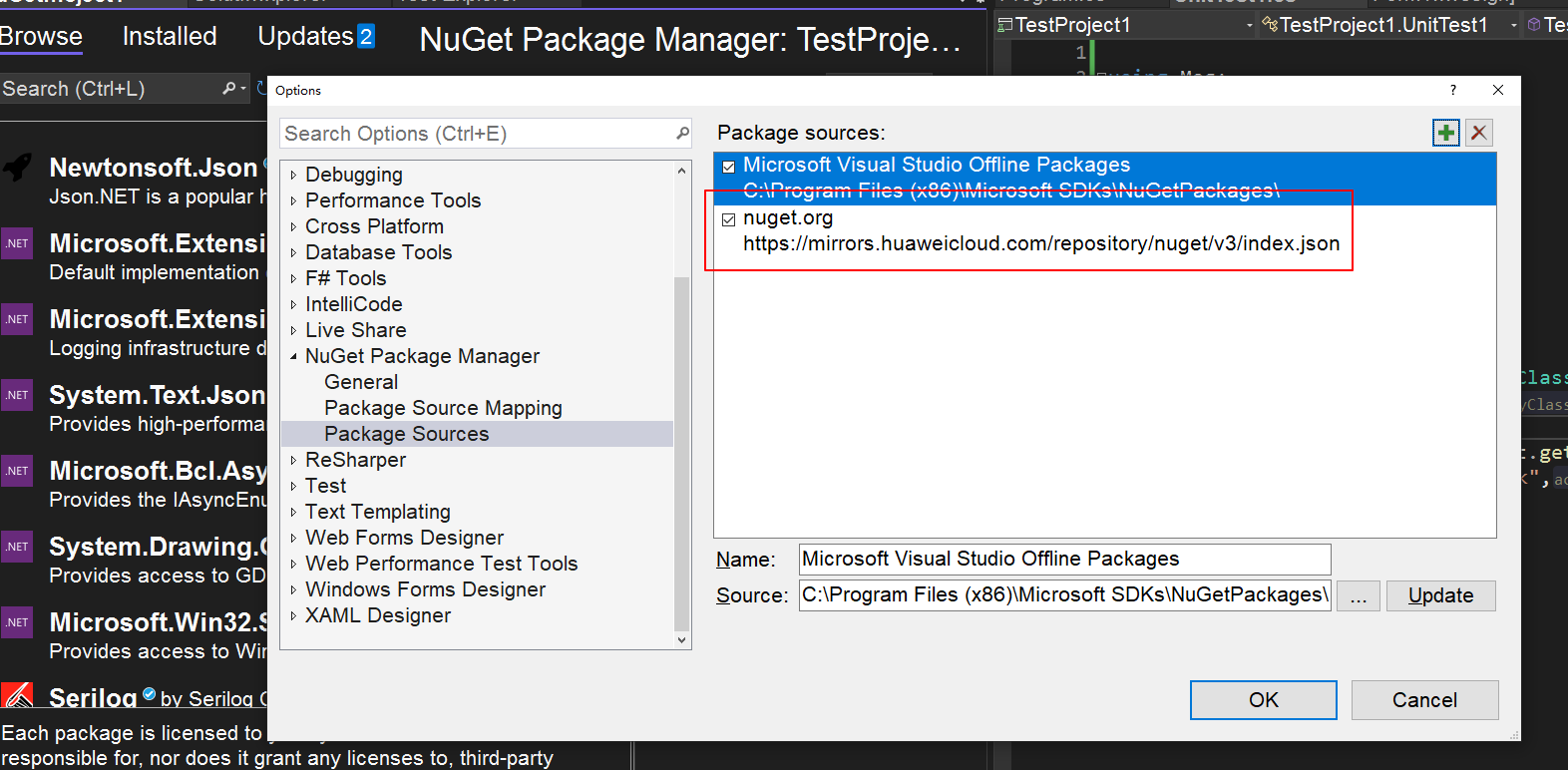Focus the Search Options input field
The height and width of the screenshot is (770, 1568).
click(x=478, y=134)
